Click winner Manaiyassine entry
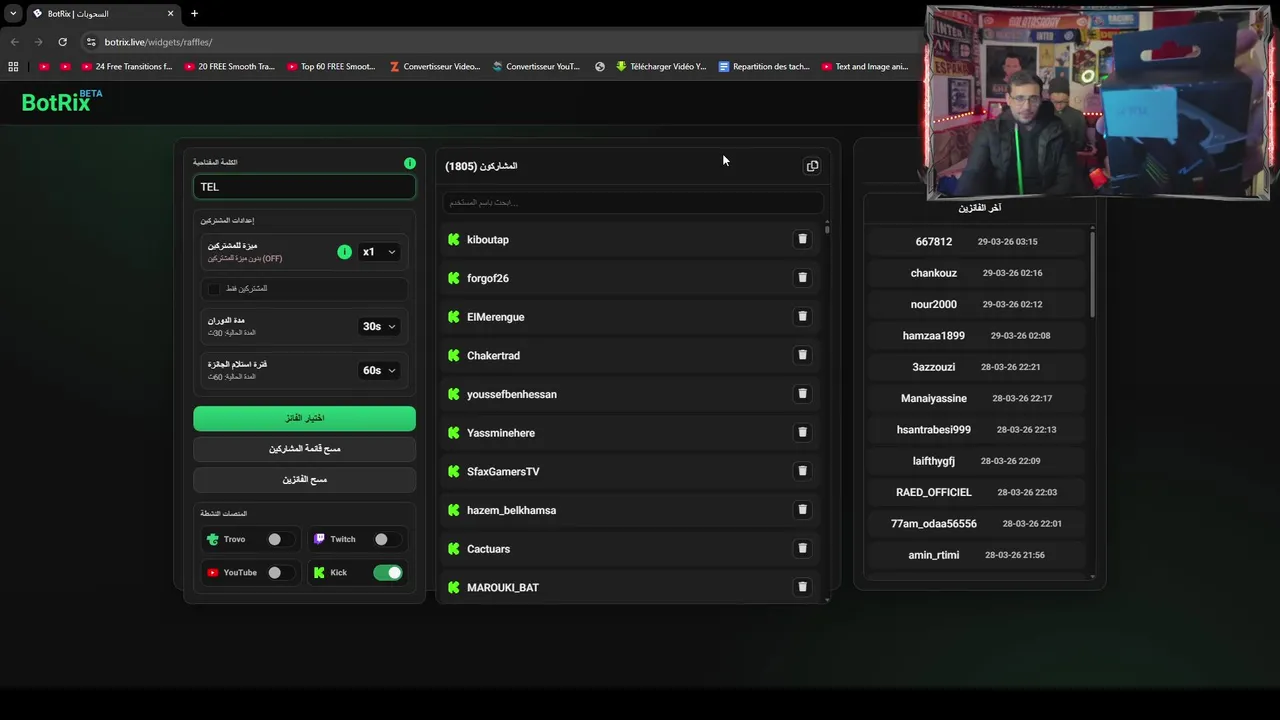Screen dimensions: 1280x720 976,398
